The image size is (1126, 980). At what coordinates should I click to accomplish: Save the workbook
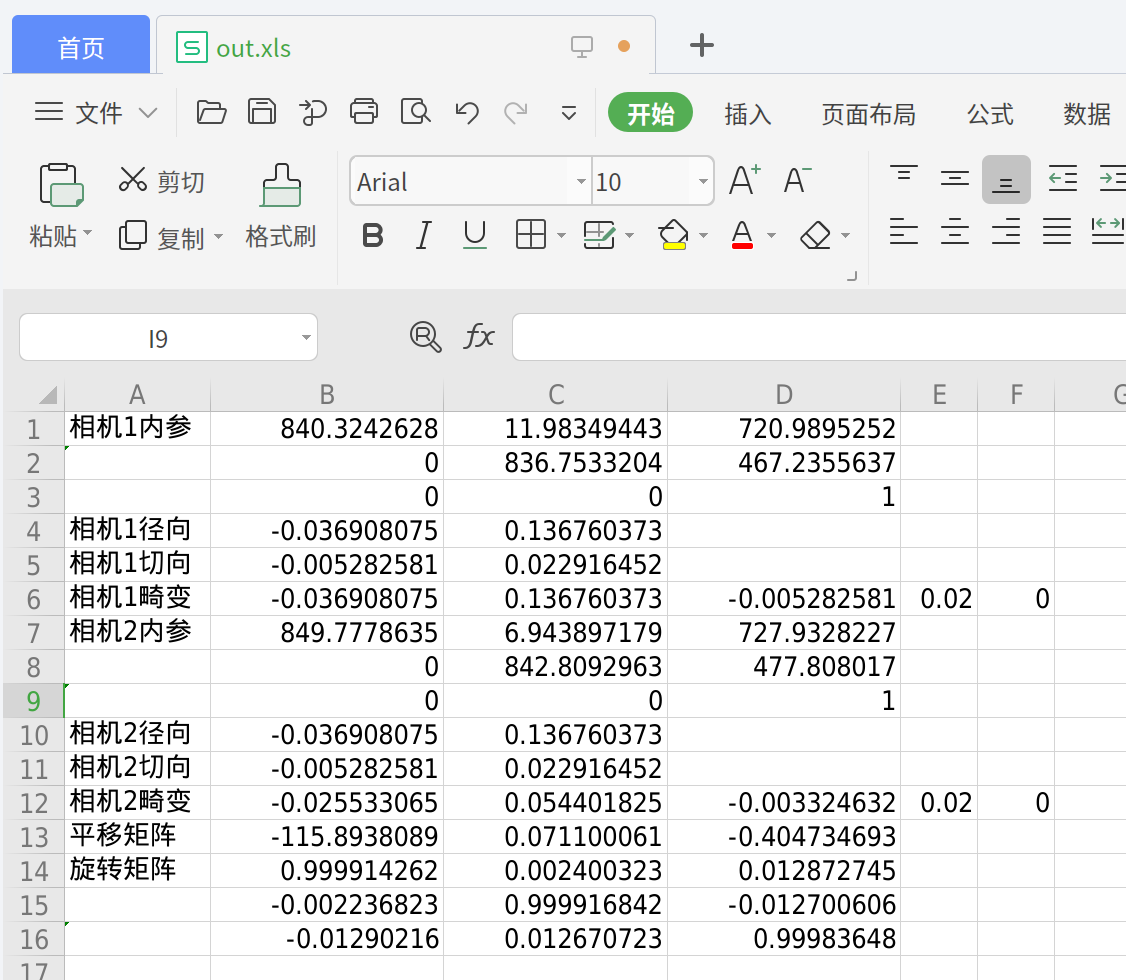coord(261,112)
